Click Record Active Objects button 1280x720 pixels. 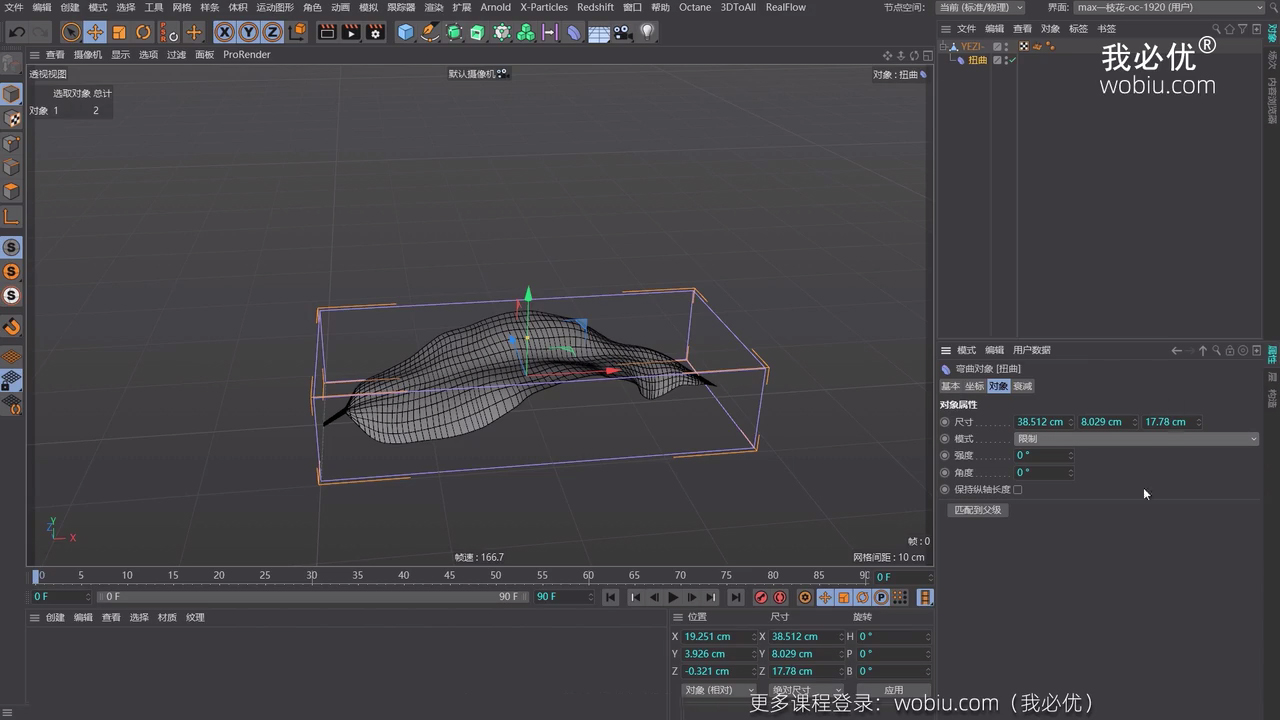(761, 597)
